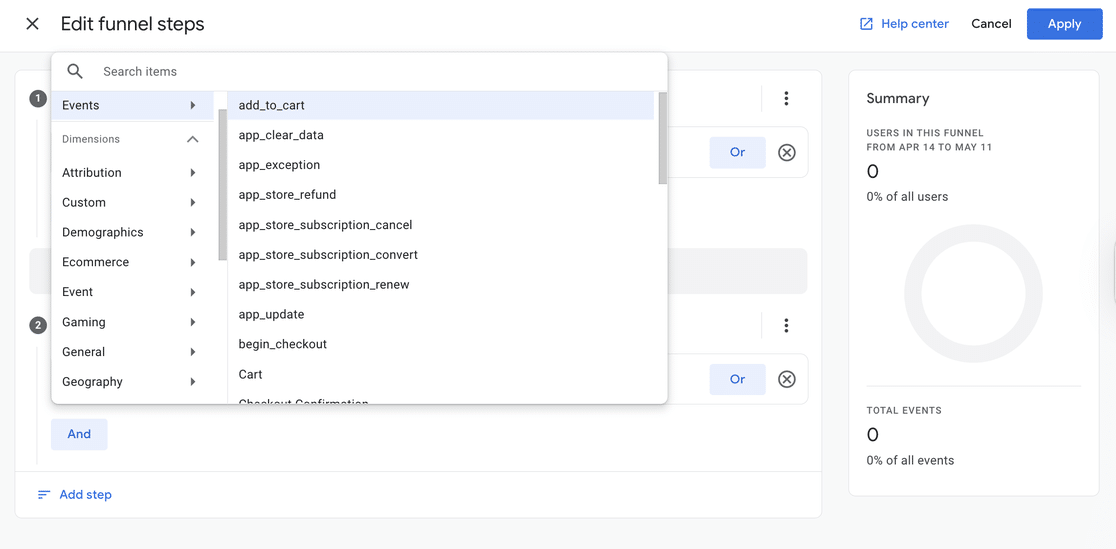Select the Cart event
This screenshot has height=549, width=1116.
coord(441,375)
